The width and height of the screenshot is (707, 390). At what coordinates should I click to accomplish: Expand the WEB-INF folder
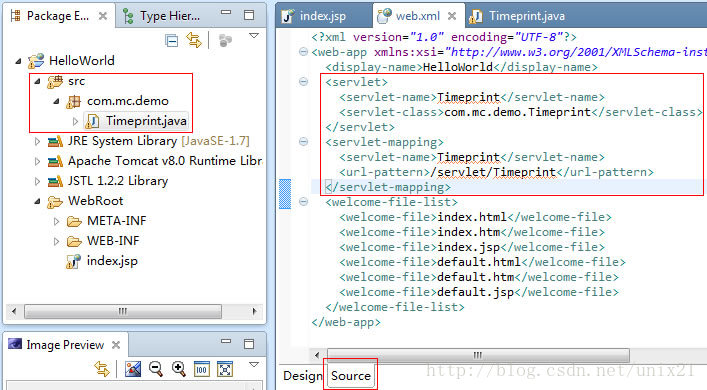click(x=56, y=241)
